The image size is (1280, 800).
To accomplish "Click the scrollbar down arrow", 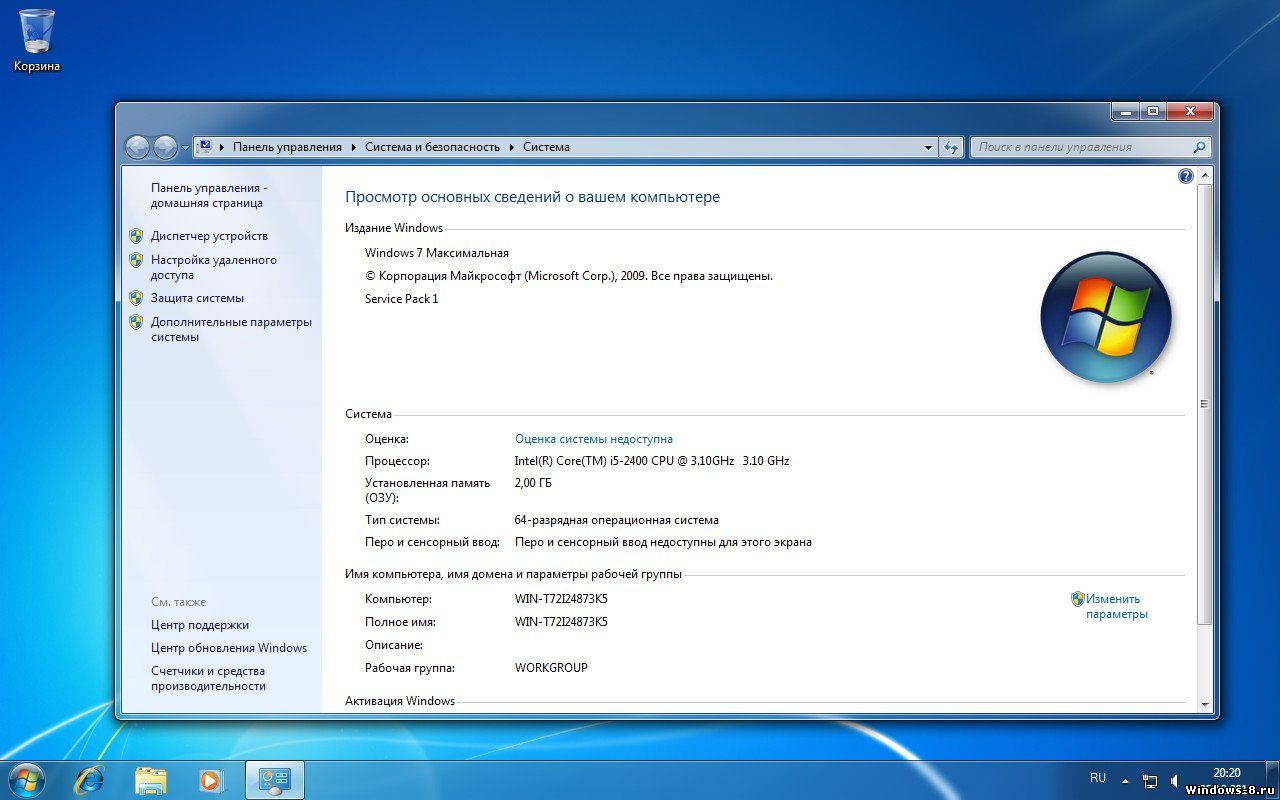I will pos(1204,704).
